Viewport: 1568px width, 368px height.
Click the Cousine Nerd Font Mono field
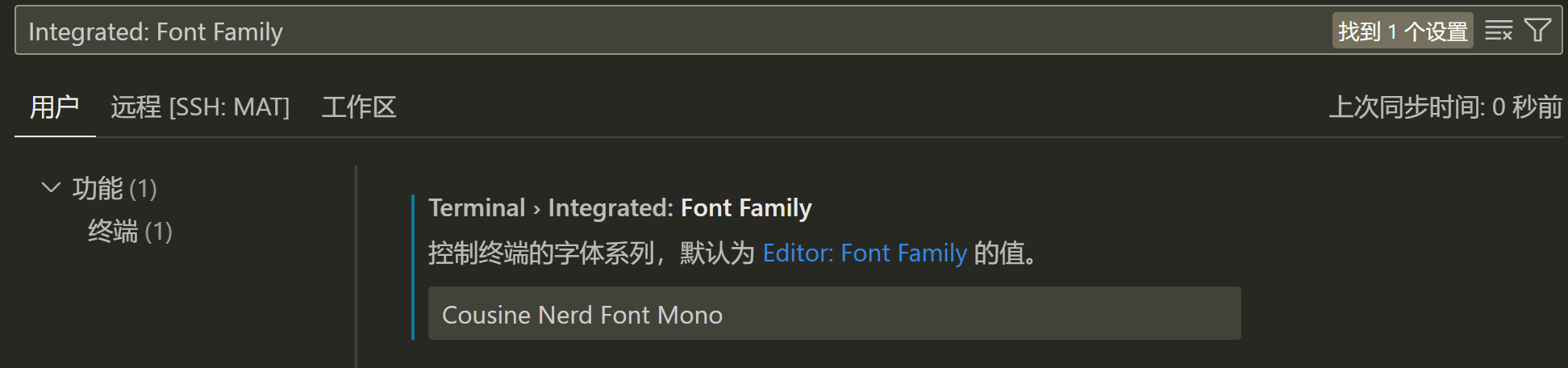click(834, 314)
